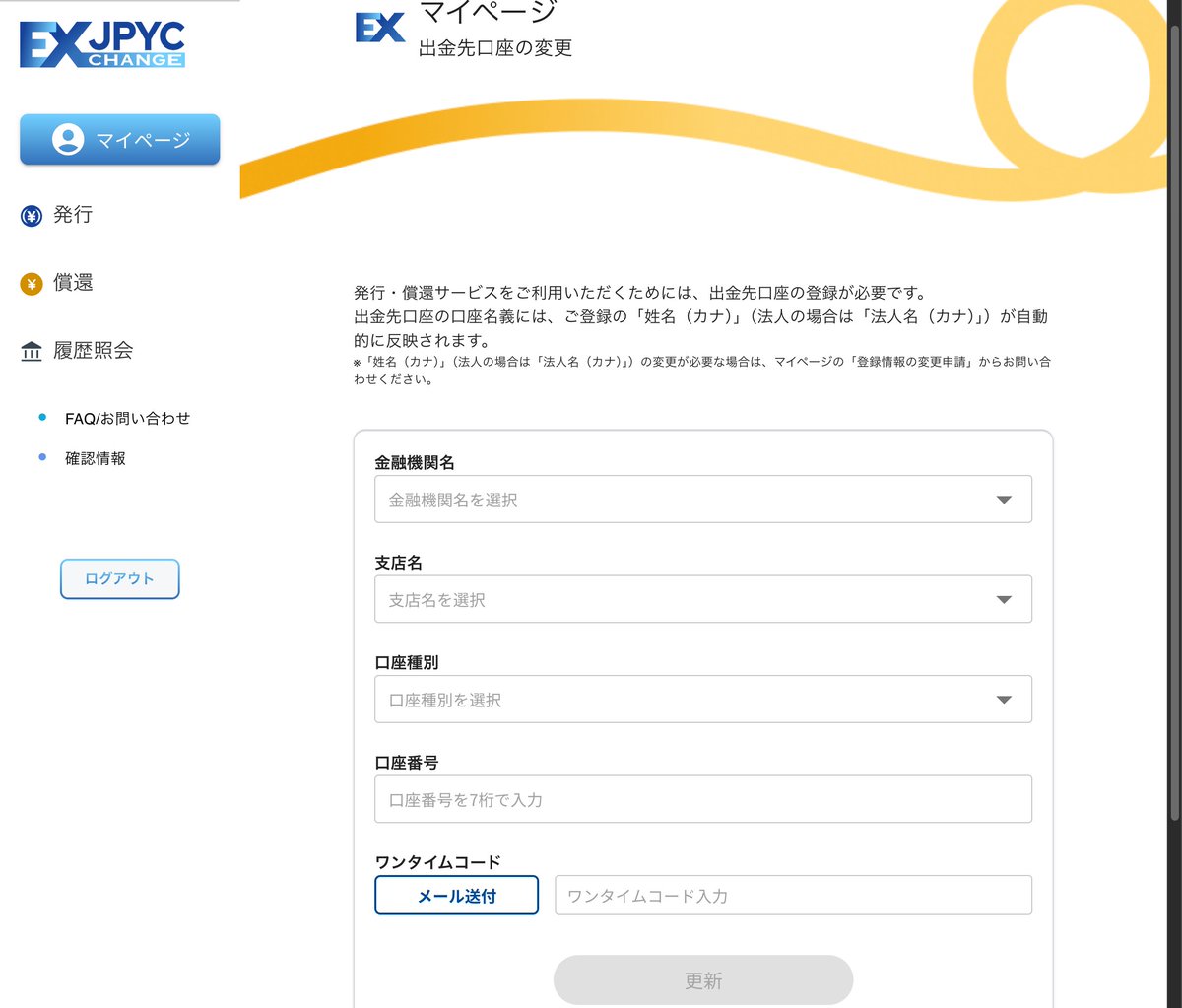This screenshot has width=1182, height=1008.
Task: Click the 口座番号 field label
Action: (407, 763)
